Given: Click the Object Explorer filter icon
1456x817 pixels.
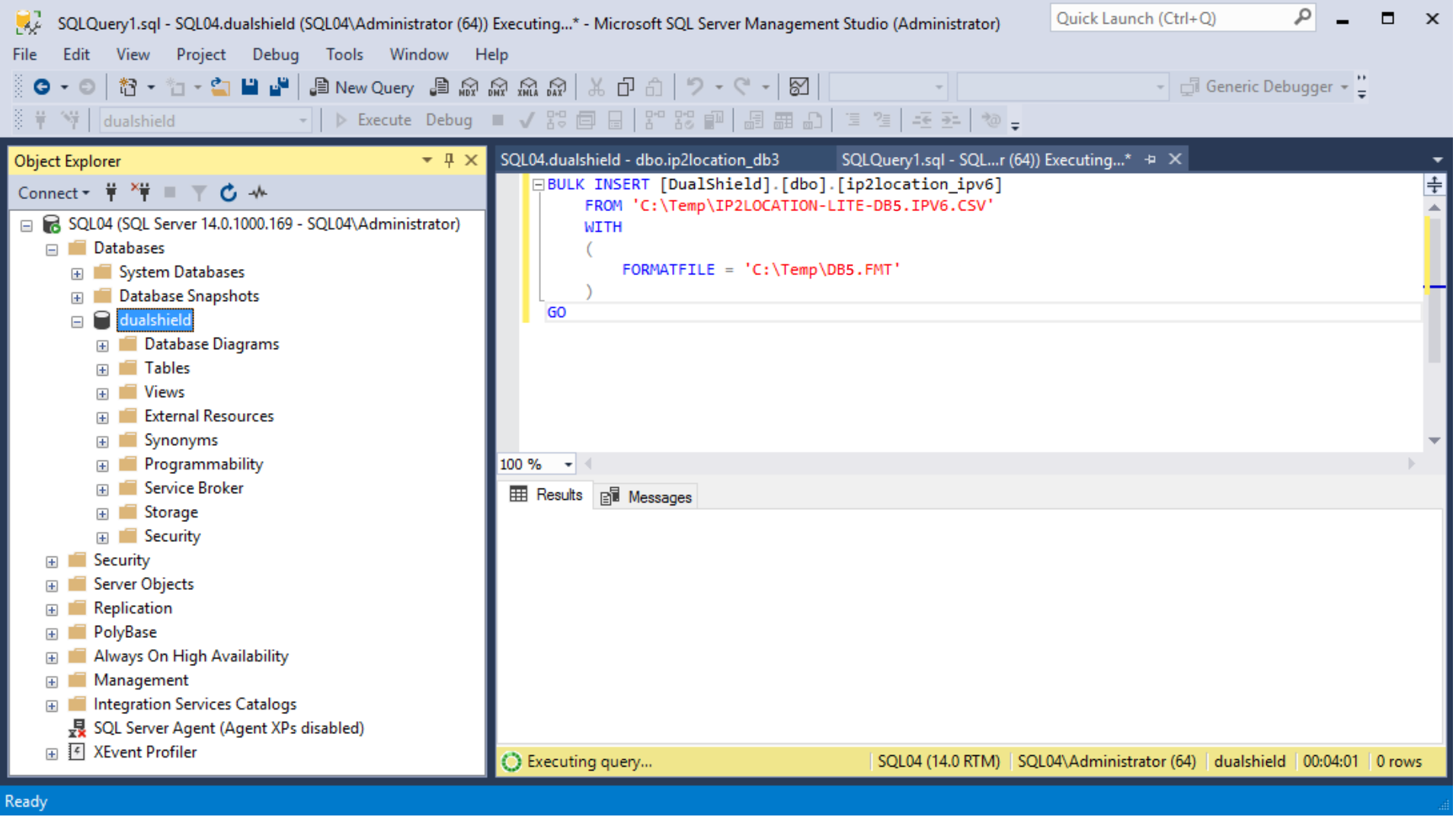Looking at the screenshot, I should pos(199,194).
